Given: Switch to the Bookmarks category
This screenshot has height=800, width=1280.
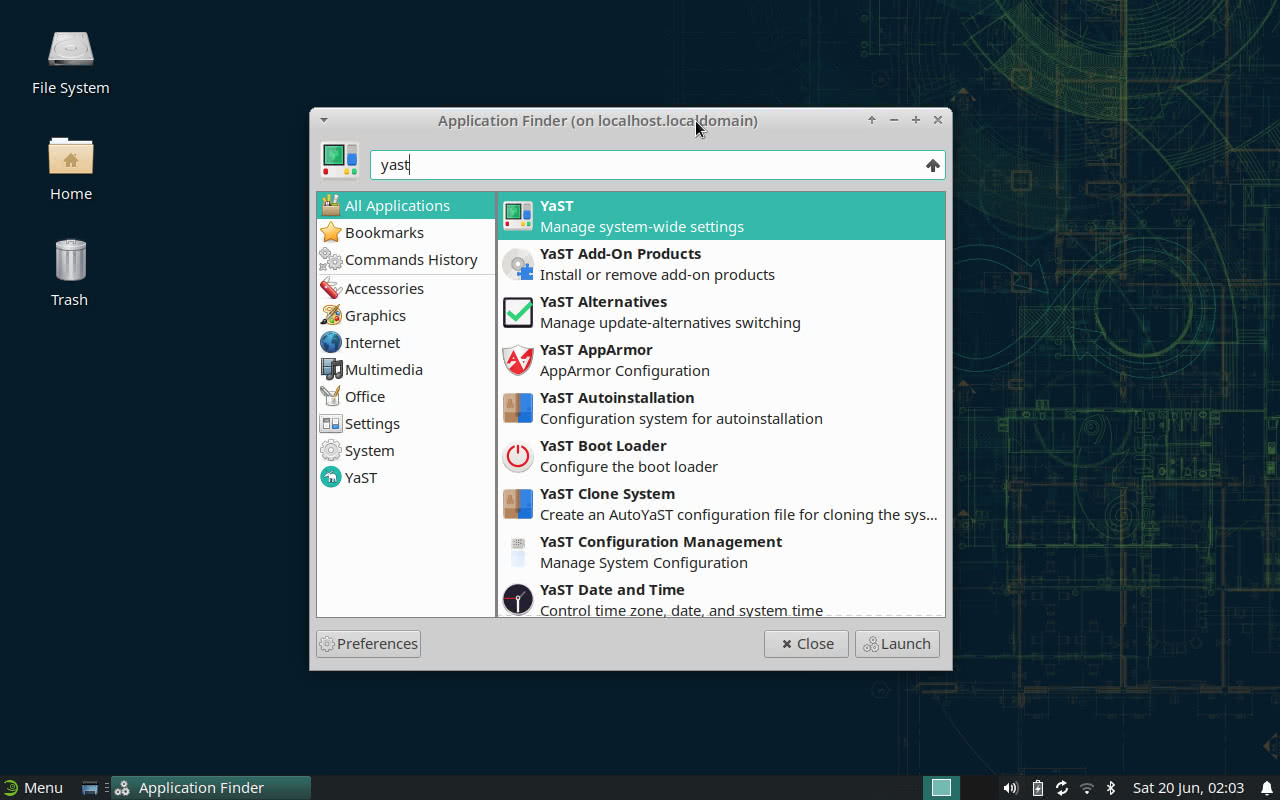Looking at the screenshot, I should (382, 232).
